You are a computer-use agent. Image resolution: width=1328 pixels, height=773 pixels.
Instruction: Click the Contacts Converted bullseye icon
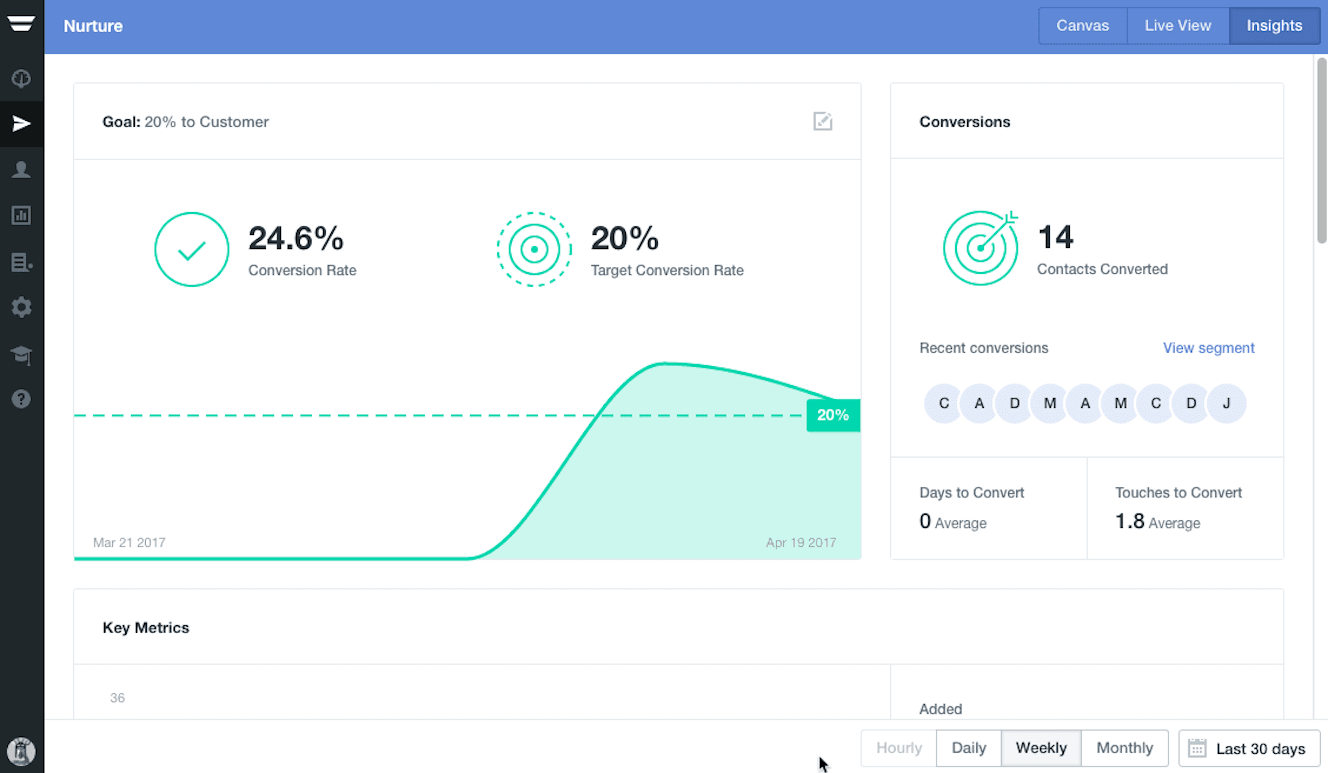pos(980,248)
